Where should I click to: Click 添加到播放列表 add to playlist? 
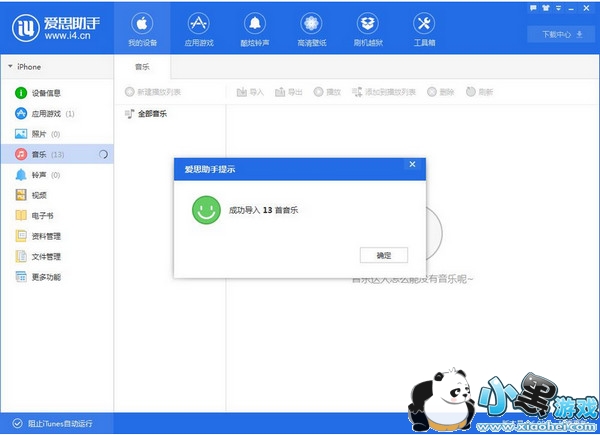click(x=384, y=92)
